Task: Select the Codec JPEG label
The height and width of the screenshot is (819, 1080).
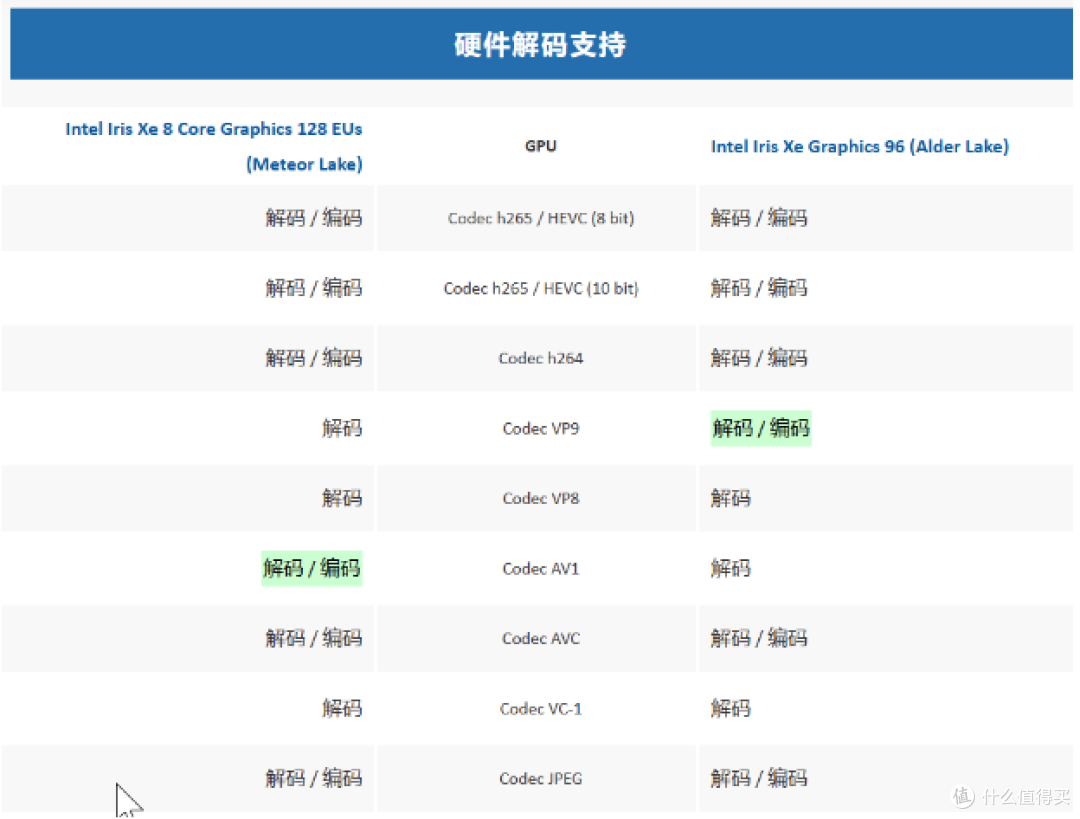Action: [541, 778]
